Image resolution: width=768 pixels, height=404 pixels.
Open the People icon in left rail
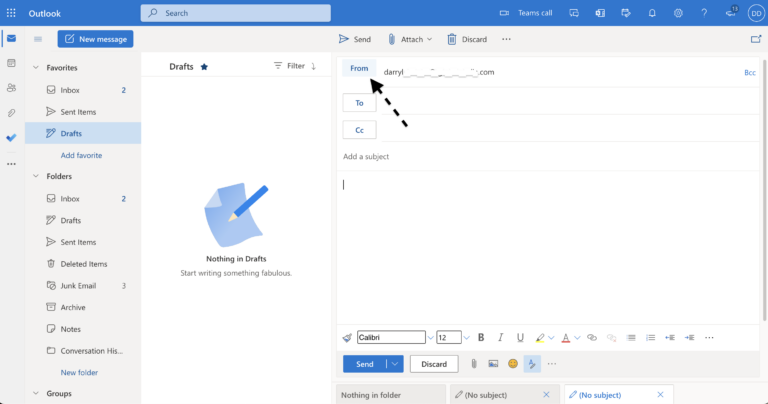(11, 88)
